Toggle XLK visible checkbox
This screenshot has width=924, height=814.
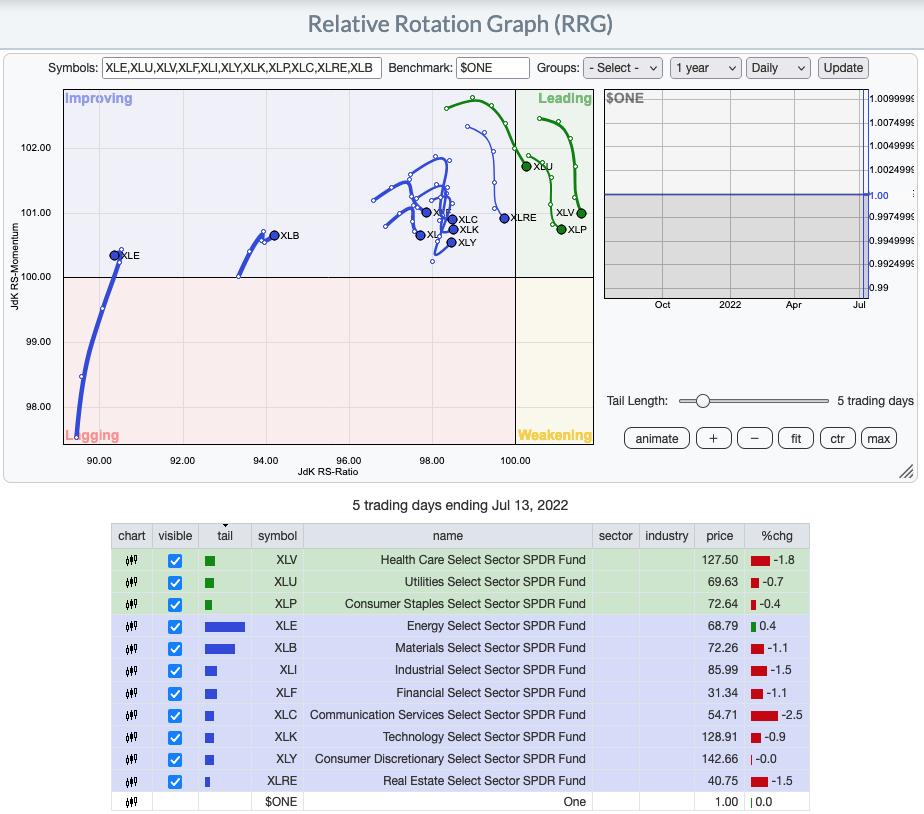[175, 737]
